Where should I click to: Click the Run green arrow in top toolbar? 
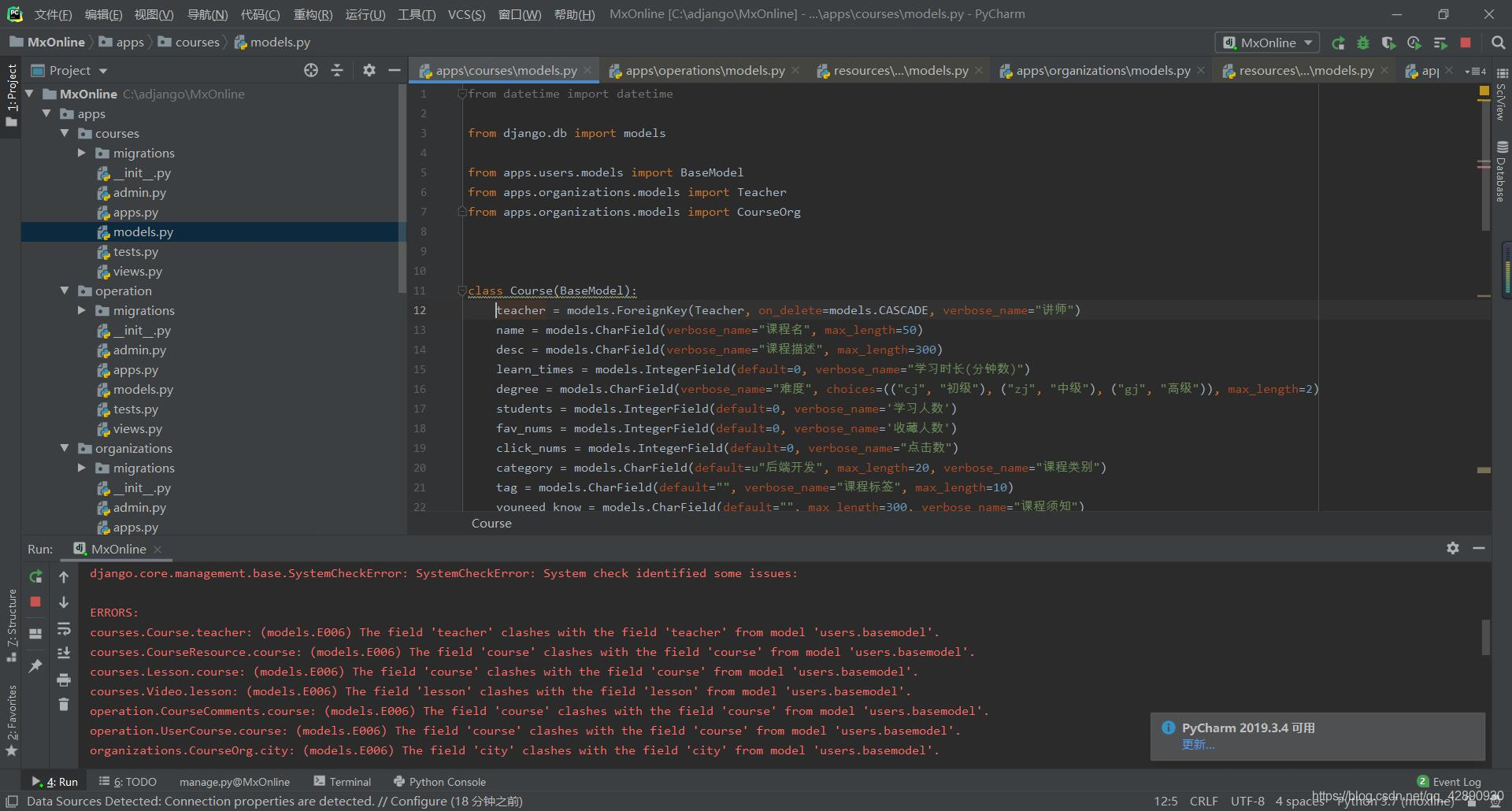1338,43
